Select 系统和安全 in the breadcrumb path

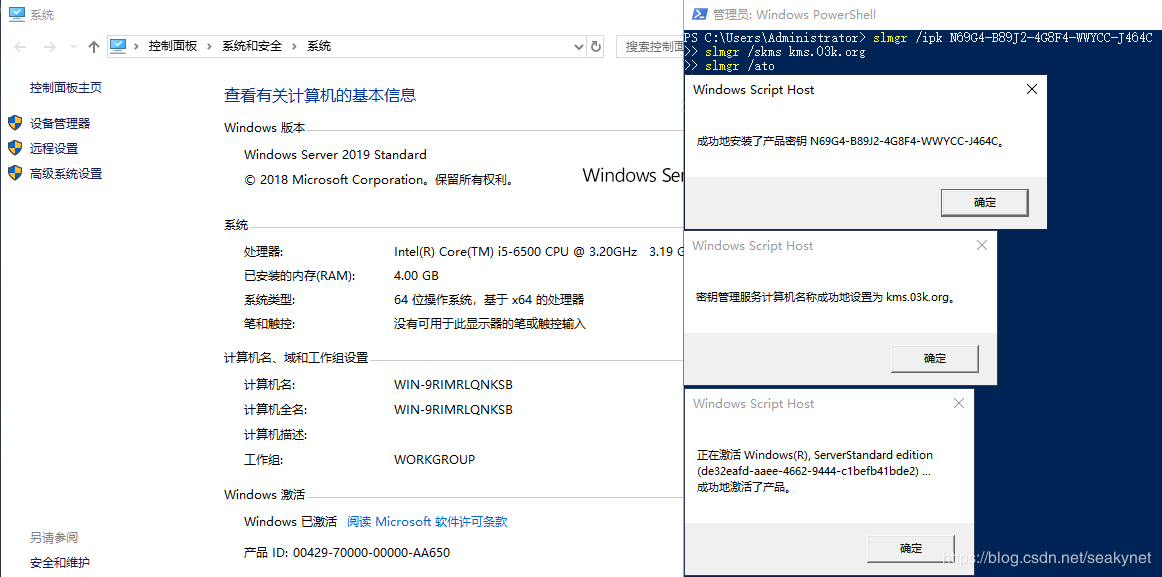click(252, 46)
